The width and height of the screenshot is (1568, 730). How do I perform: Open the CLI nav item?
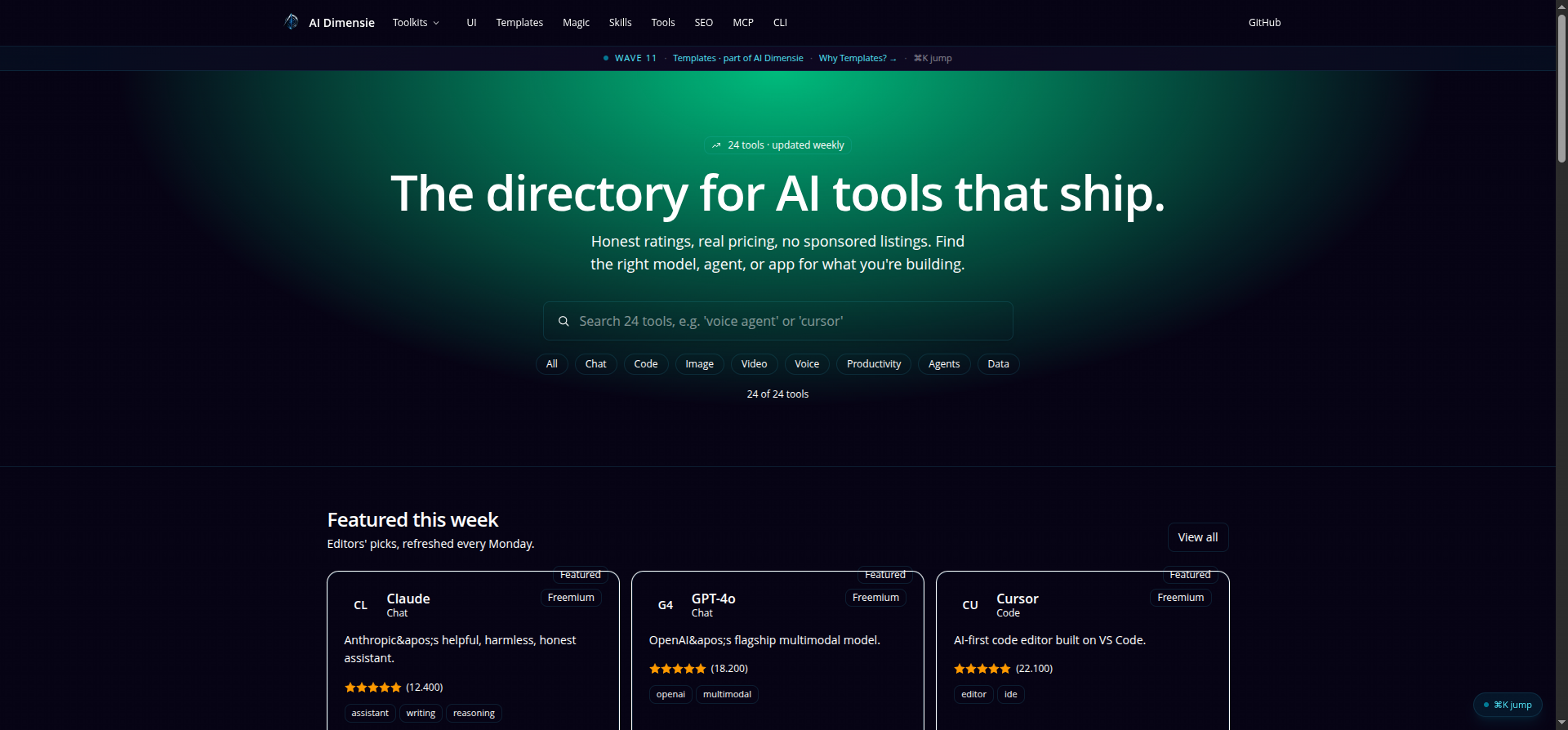coord(780,22)
